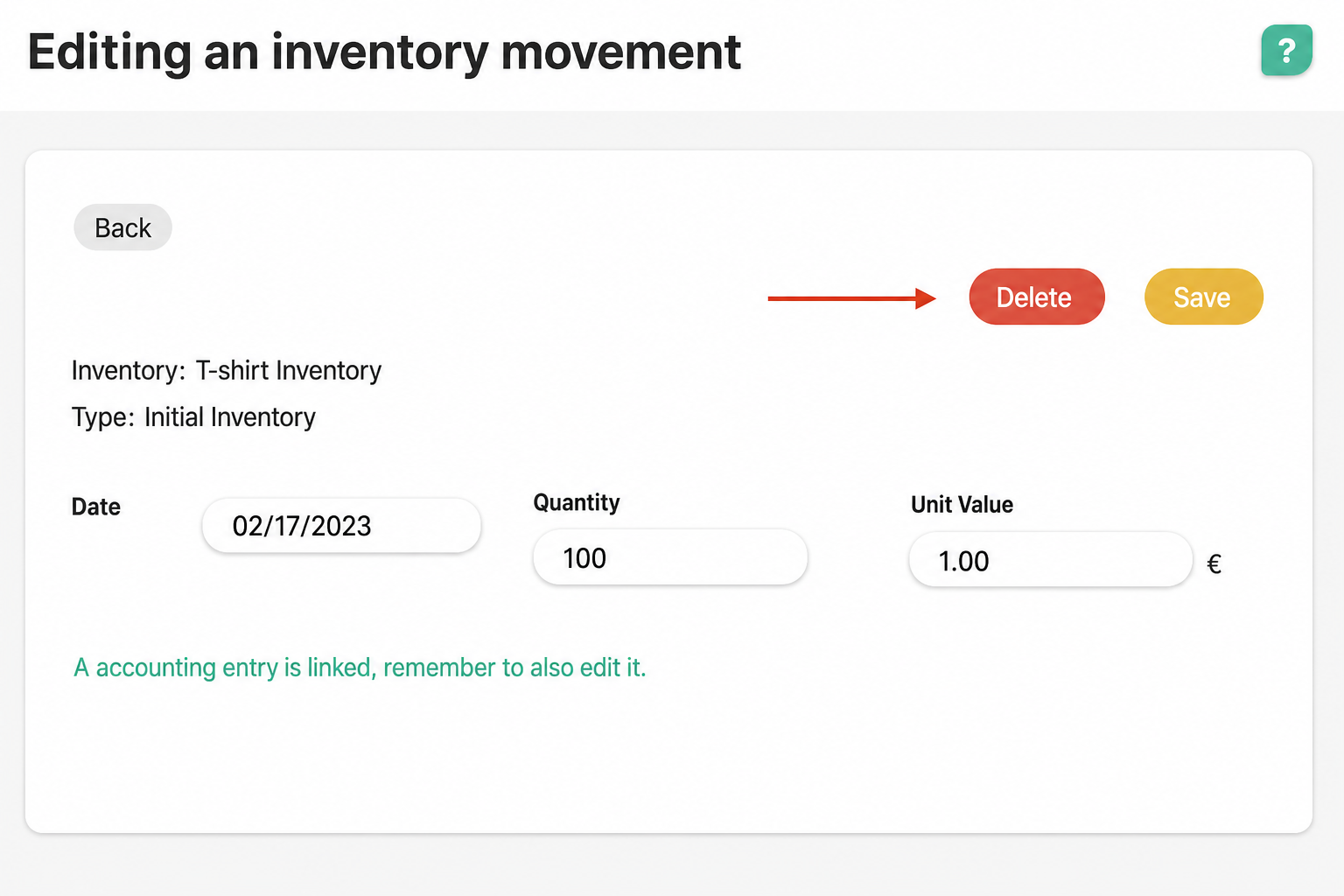
Task: Click the Unit Value label
Action: 962,505
